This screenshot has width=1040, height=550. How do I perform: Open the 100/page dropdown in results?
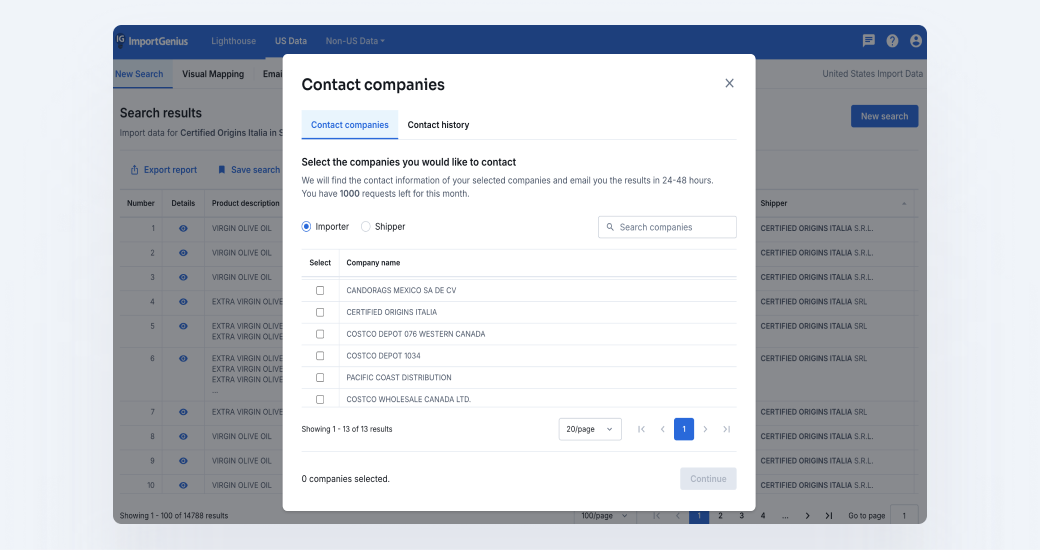coord(604,516)
